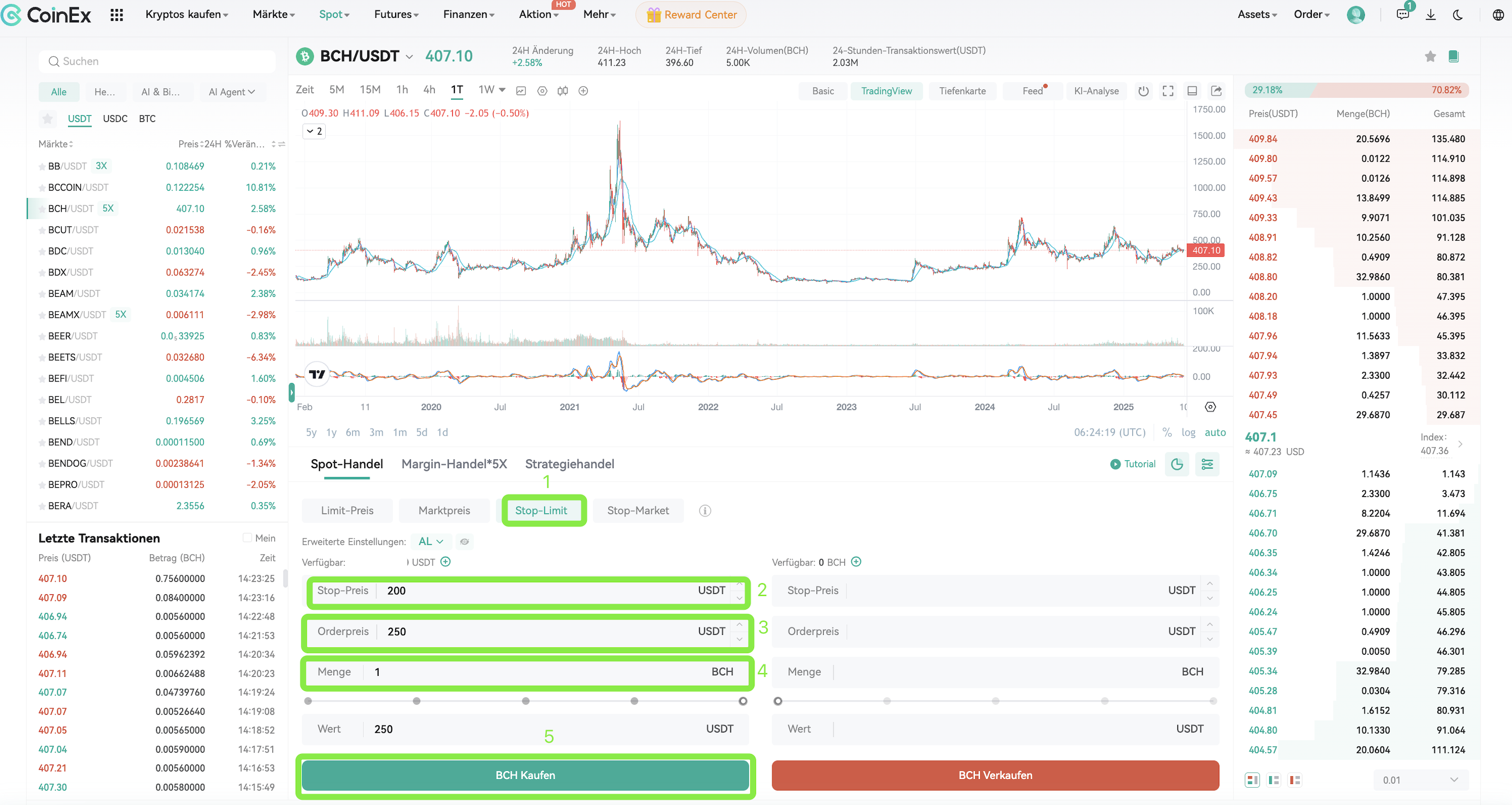The height and width of the screenshot is (805, 1512).
Task: Toggle log scale on chart
Action: [1188, 432]
